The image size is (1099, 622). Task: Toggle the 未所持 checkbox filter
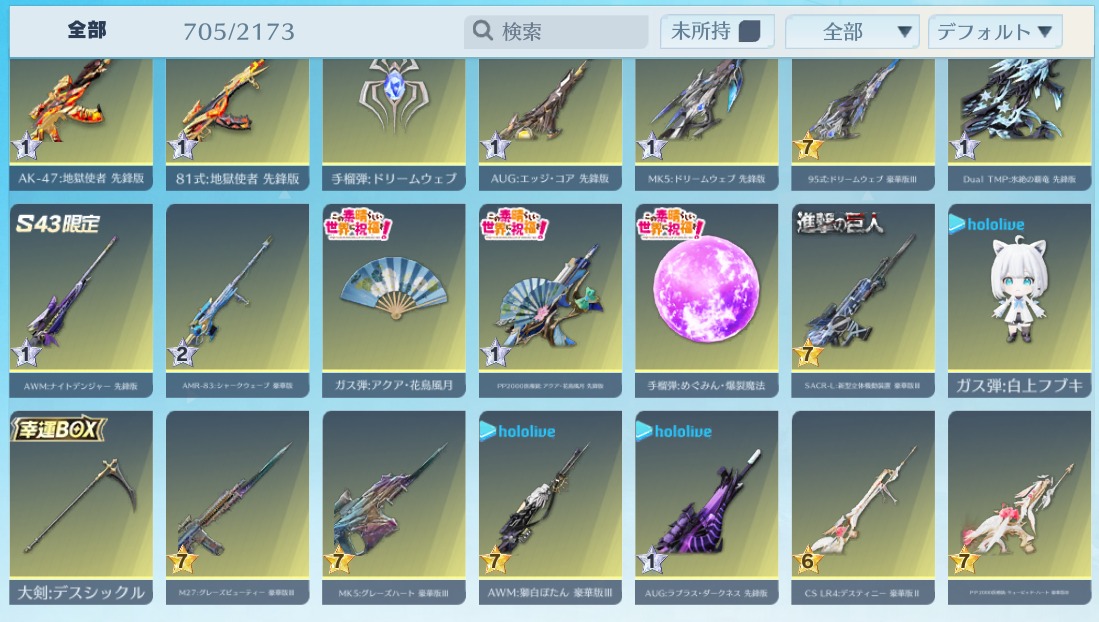click(x=750, y=32)
